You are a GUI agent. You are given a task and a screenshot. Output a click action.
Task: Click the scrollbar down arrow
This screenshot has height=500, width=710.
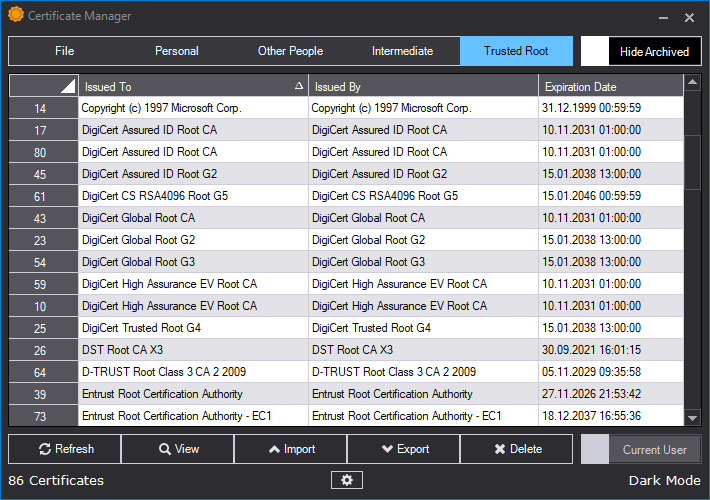(x=692, y=418)
